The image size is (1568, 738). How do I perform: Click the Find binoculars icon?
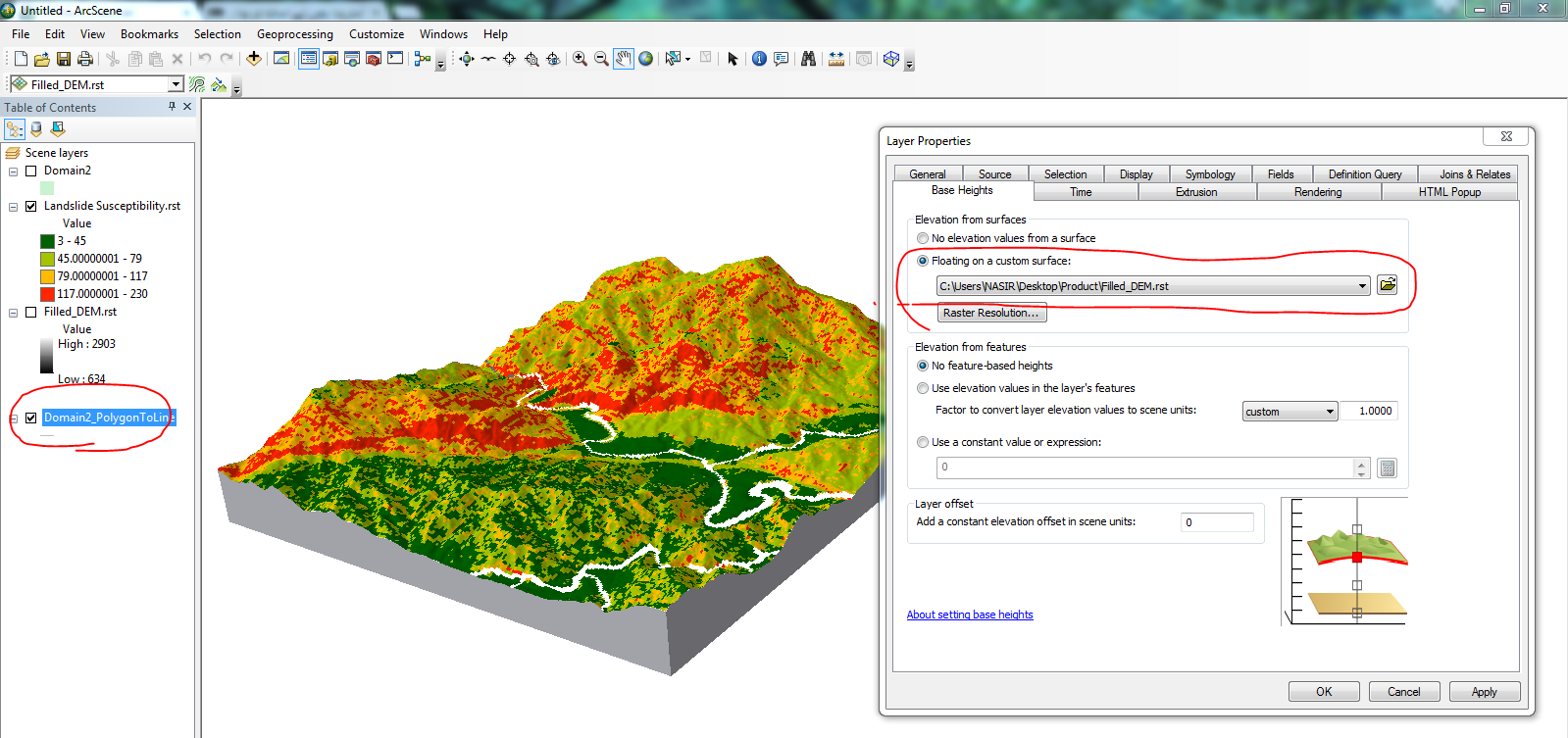pos(808,59)
